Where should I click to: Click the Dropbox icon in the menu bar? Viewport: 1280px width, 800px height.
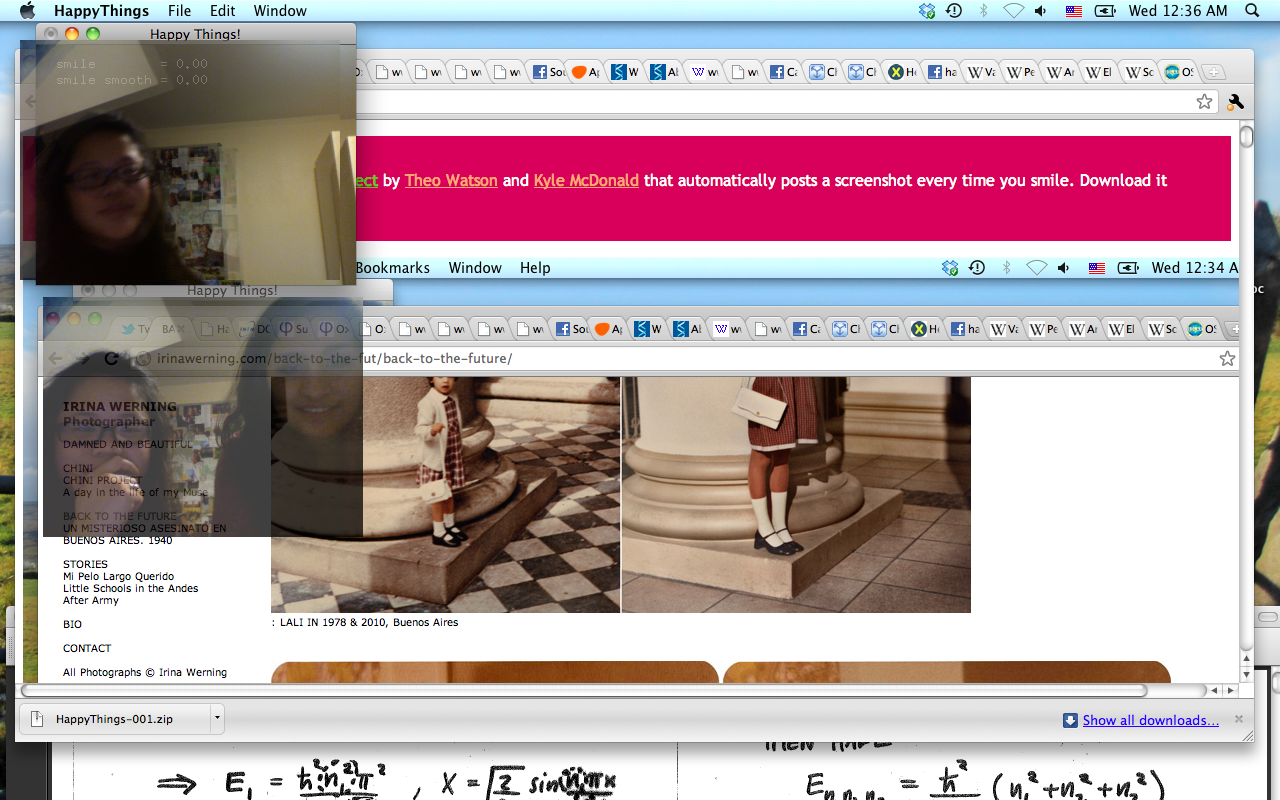click(x=927, y=11)
